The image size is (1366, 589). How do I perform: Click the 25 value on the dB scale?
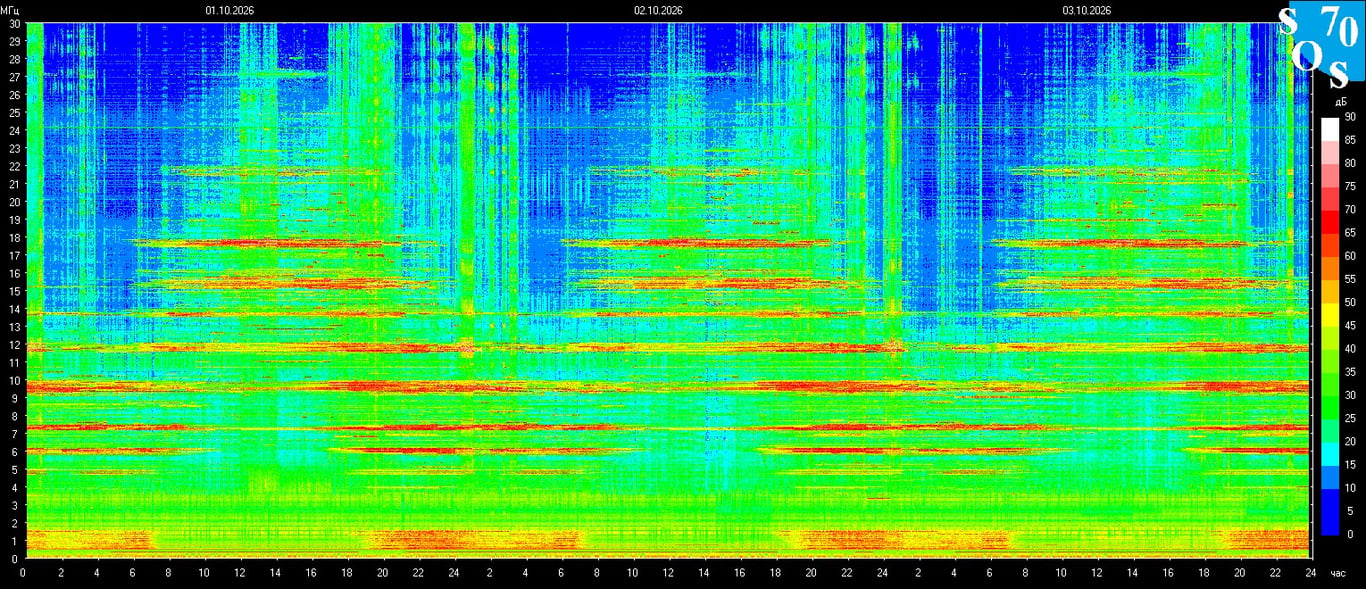coord(1350,418)
